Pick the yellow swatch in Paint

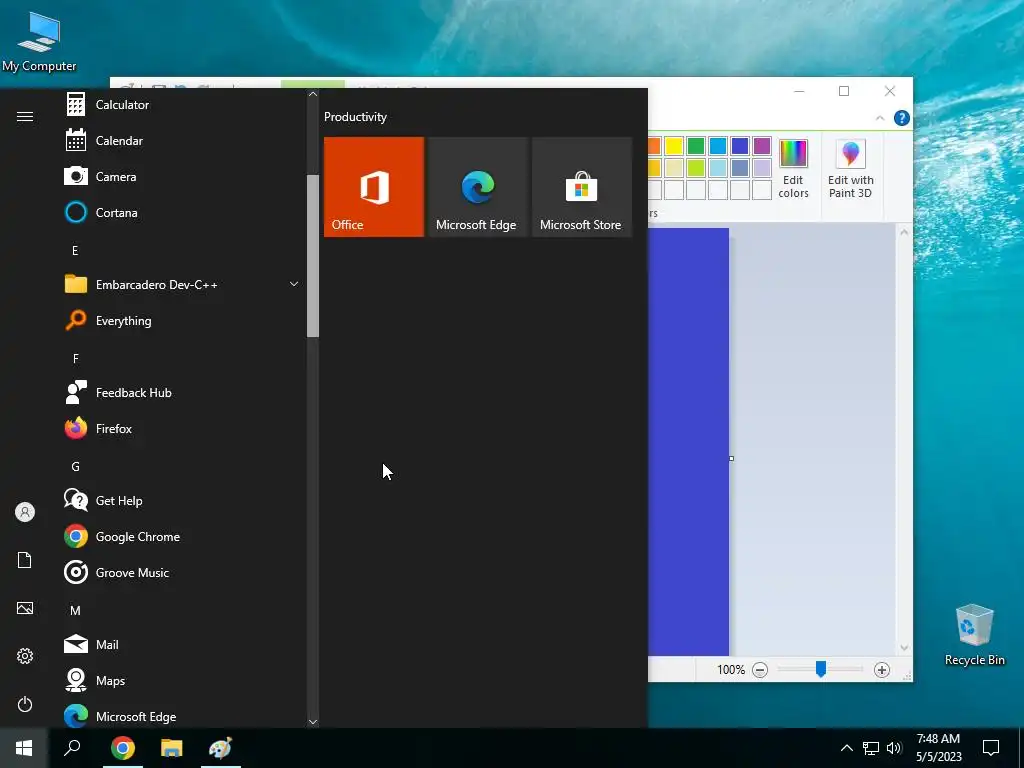pos(674,146)
